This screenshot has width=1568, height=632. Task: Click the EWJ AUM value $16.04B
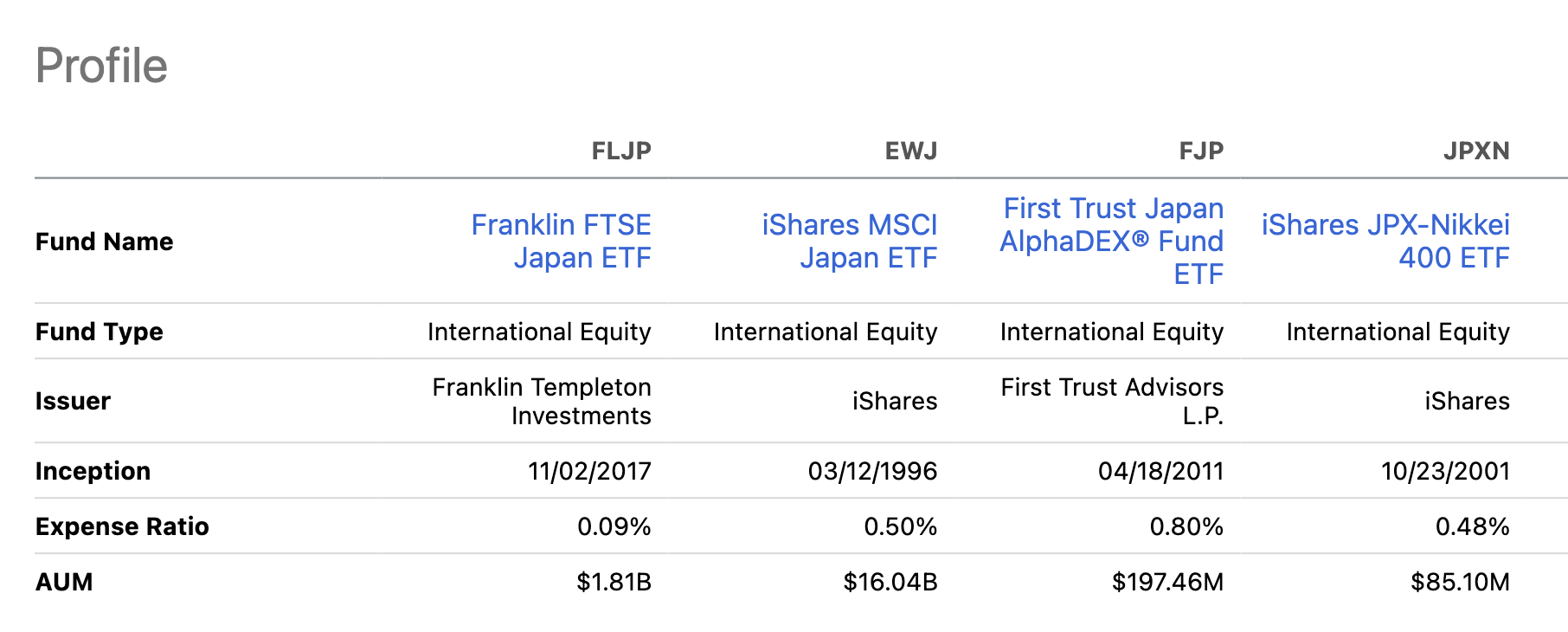pos(890,582)
